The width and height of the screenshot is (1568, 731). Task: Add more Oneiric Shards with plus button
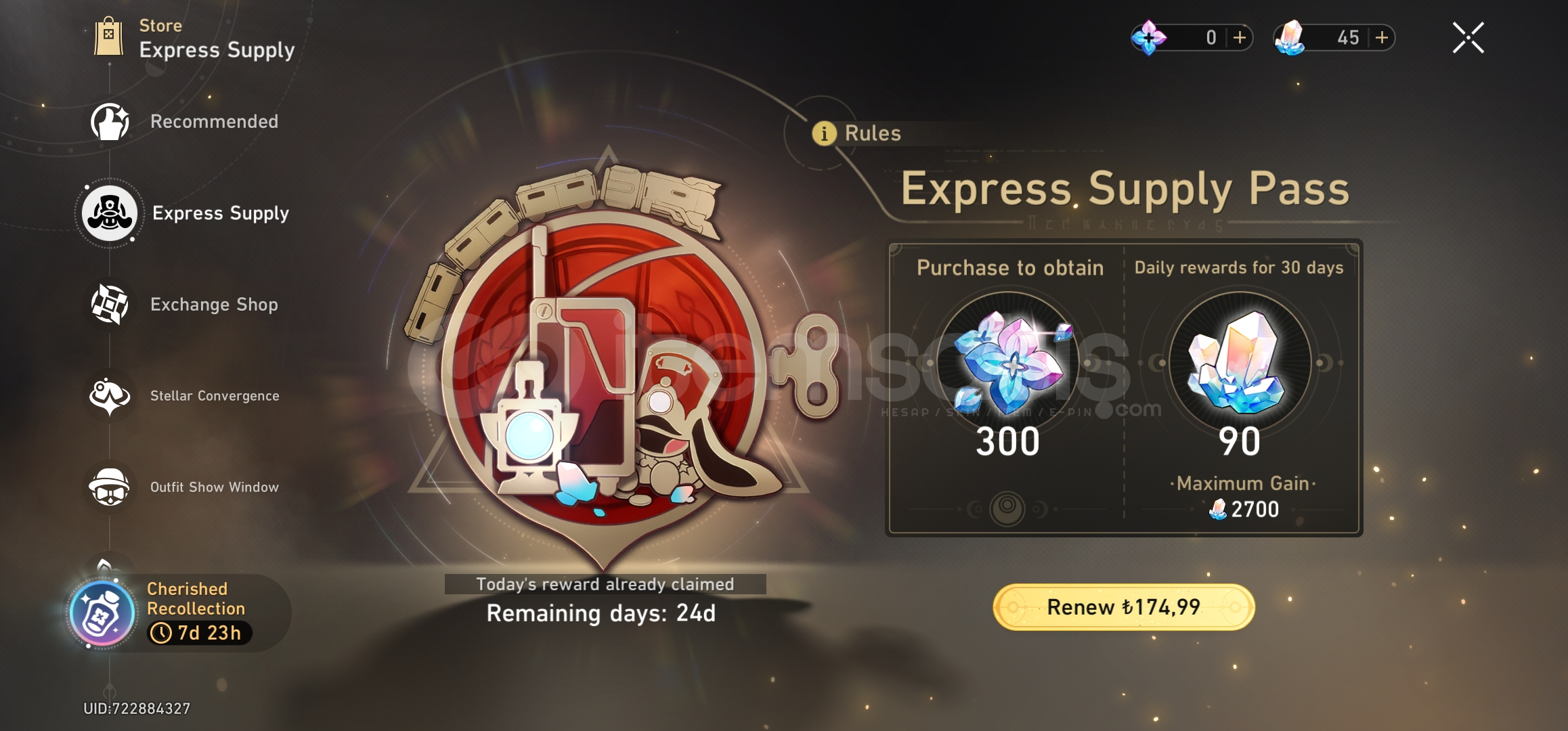click(1240, 37)
